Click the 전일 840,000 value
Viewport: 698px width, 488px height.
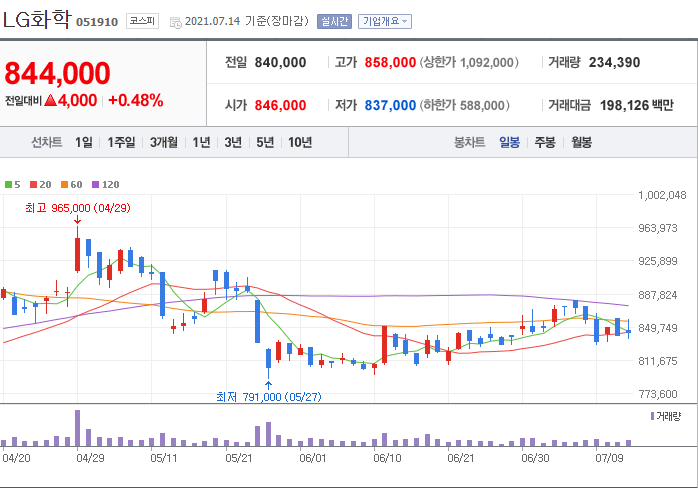click(x=280, y=62)
